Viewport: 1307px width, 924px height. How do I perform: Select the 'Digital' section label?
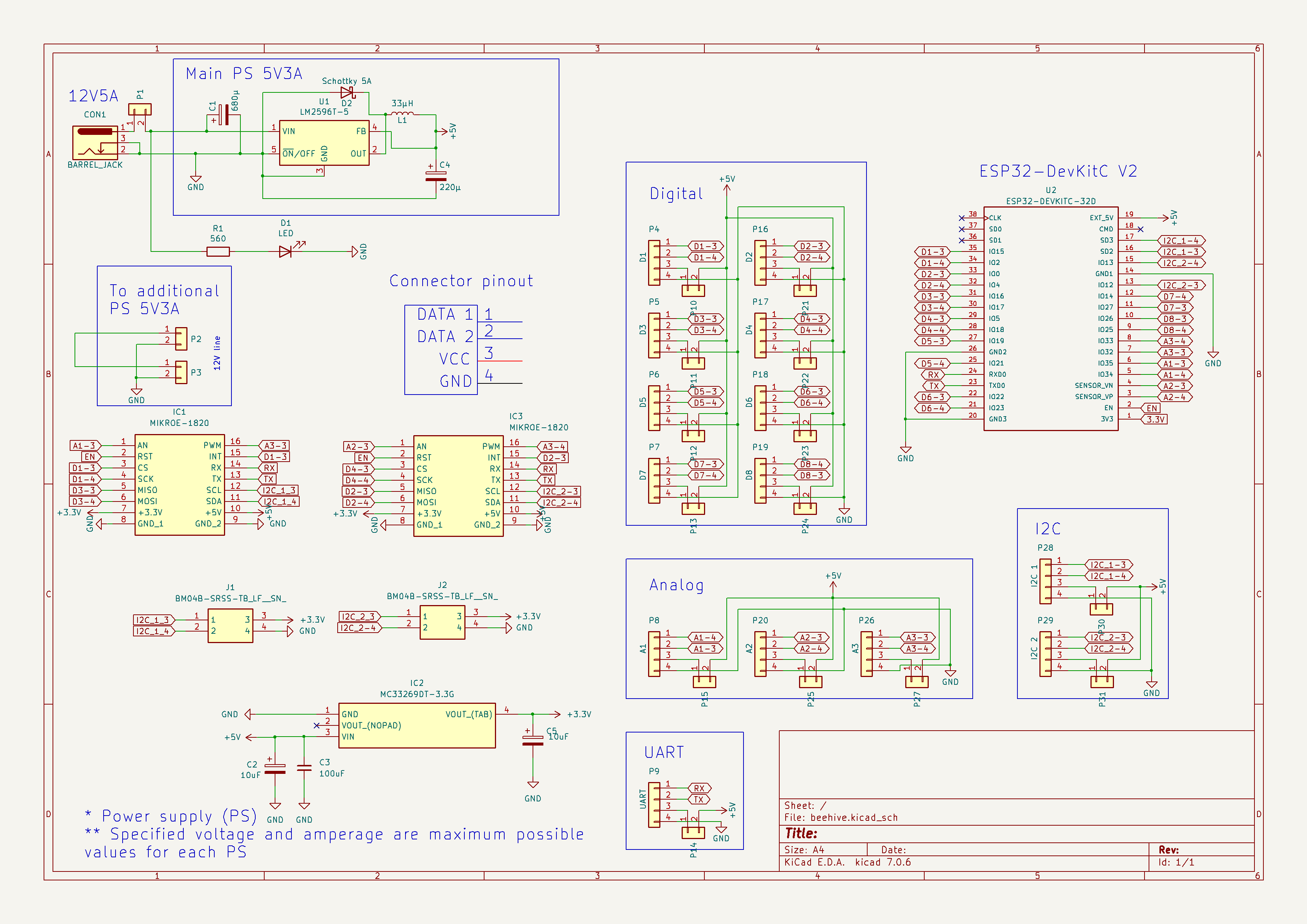point(676,194)
